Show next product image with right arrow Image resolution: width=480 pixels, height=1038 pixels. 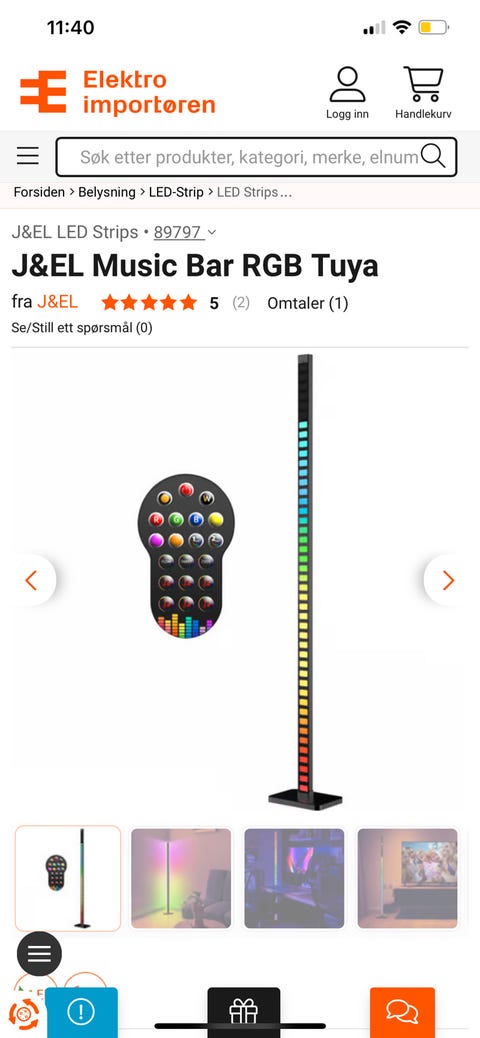pos(449,581)
